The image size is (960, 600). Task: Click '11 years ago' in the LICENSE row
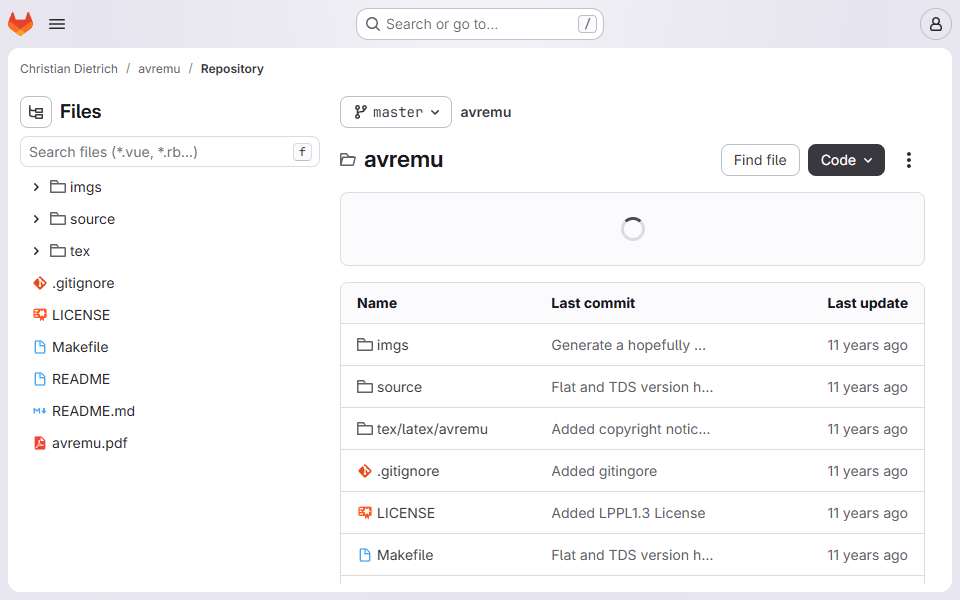[x=867, y=513]
